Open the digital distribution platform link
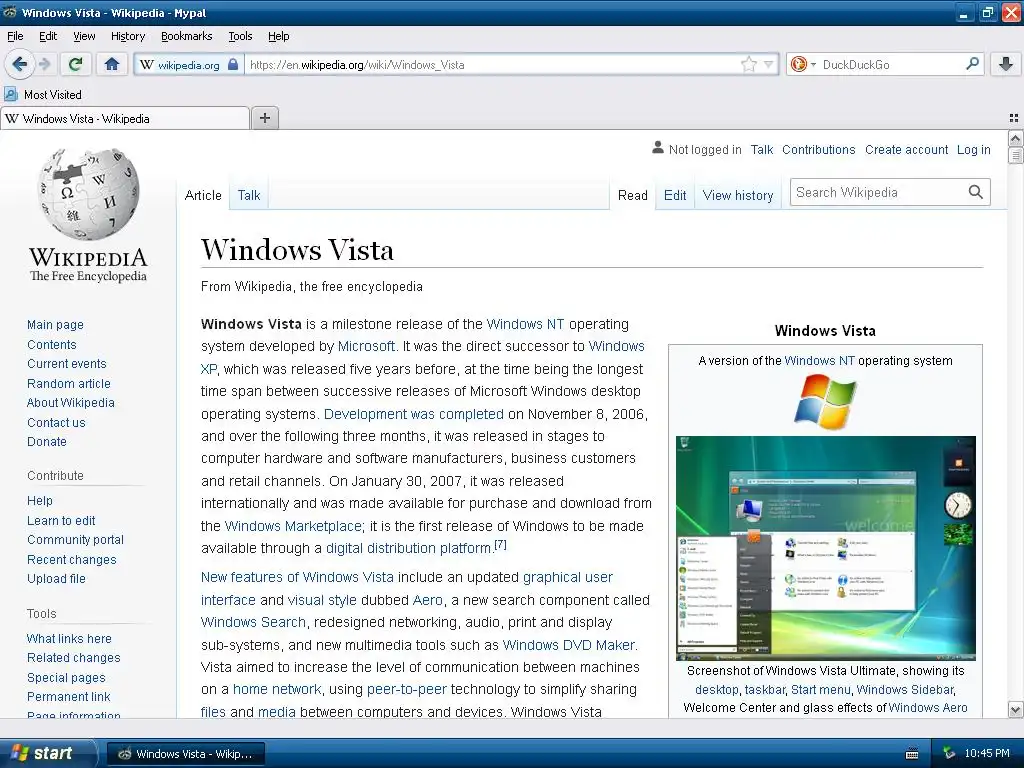 click(409, 549)
